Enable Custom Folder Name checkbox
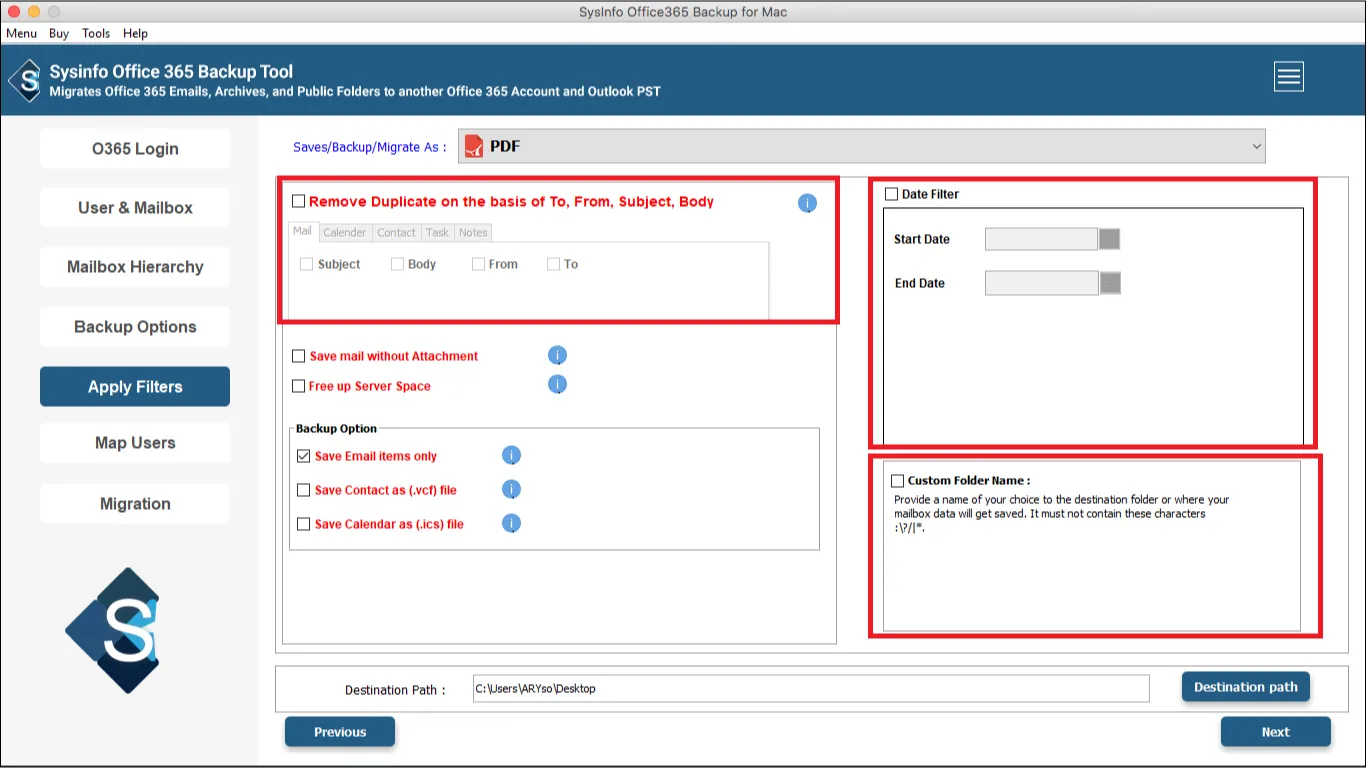 pos(897,481)
